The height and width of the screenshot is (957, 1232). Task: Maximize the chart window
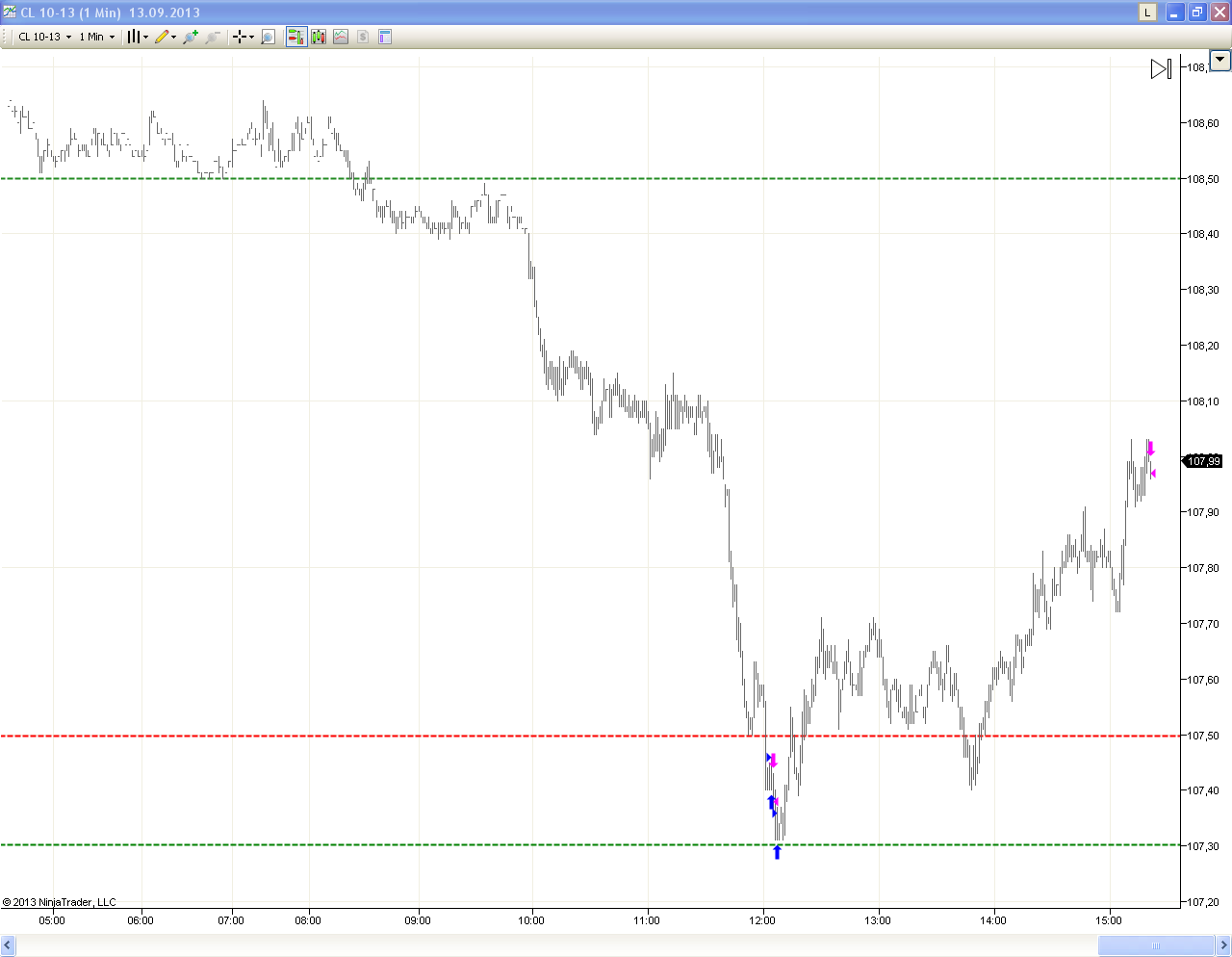pos(1196,13)
